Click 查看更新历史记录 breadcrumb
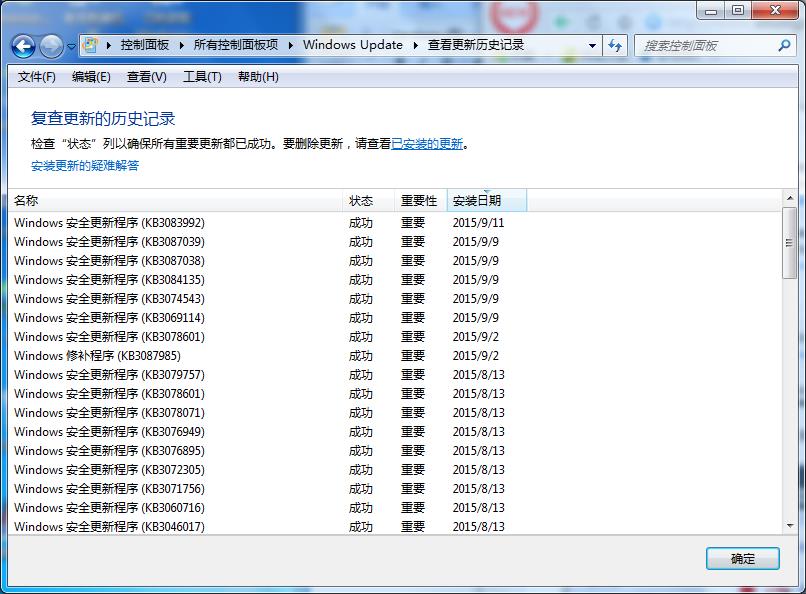This screenshot has width=806, height=594. tap(475, 45)
